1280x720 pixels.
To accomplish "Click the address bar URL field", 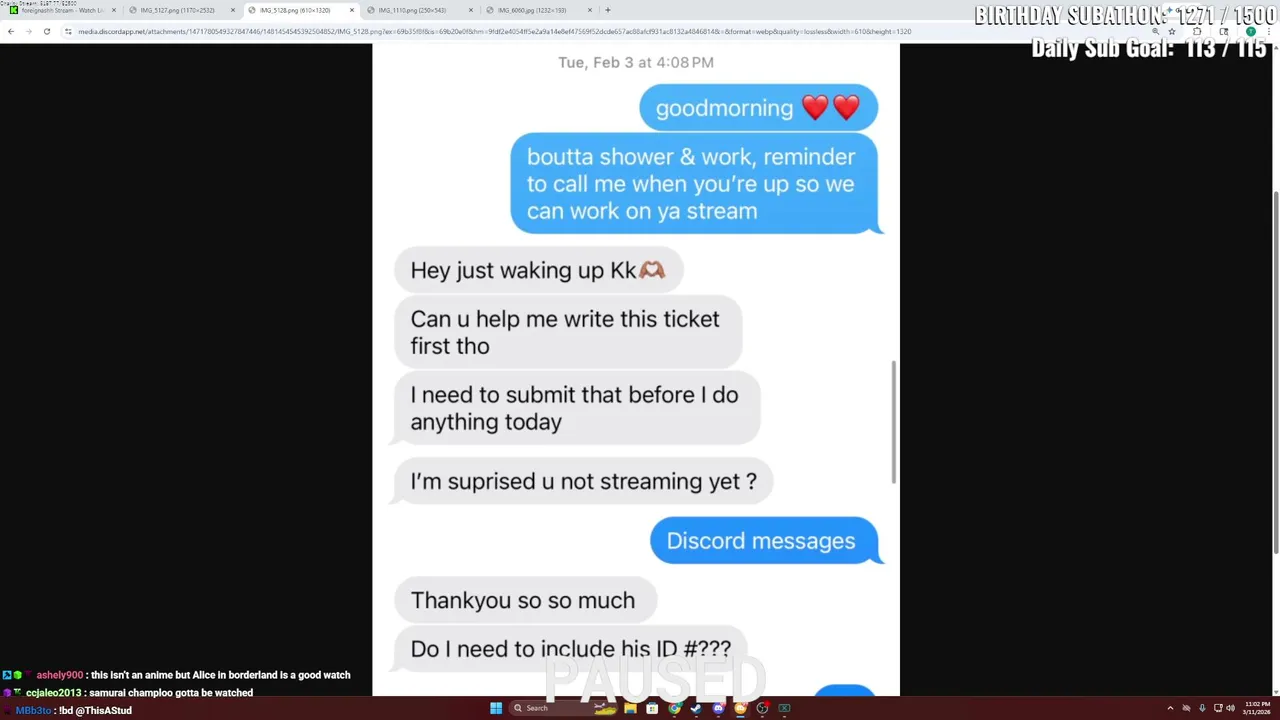I will [x=600, y=32].
